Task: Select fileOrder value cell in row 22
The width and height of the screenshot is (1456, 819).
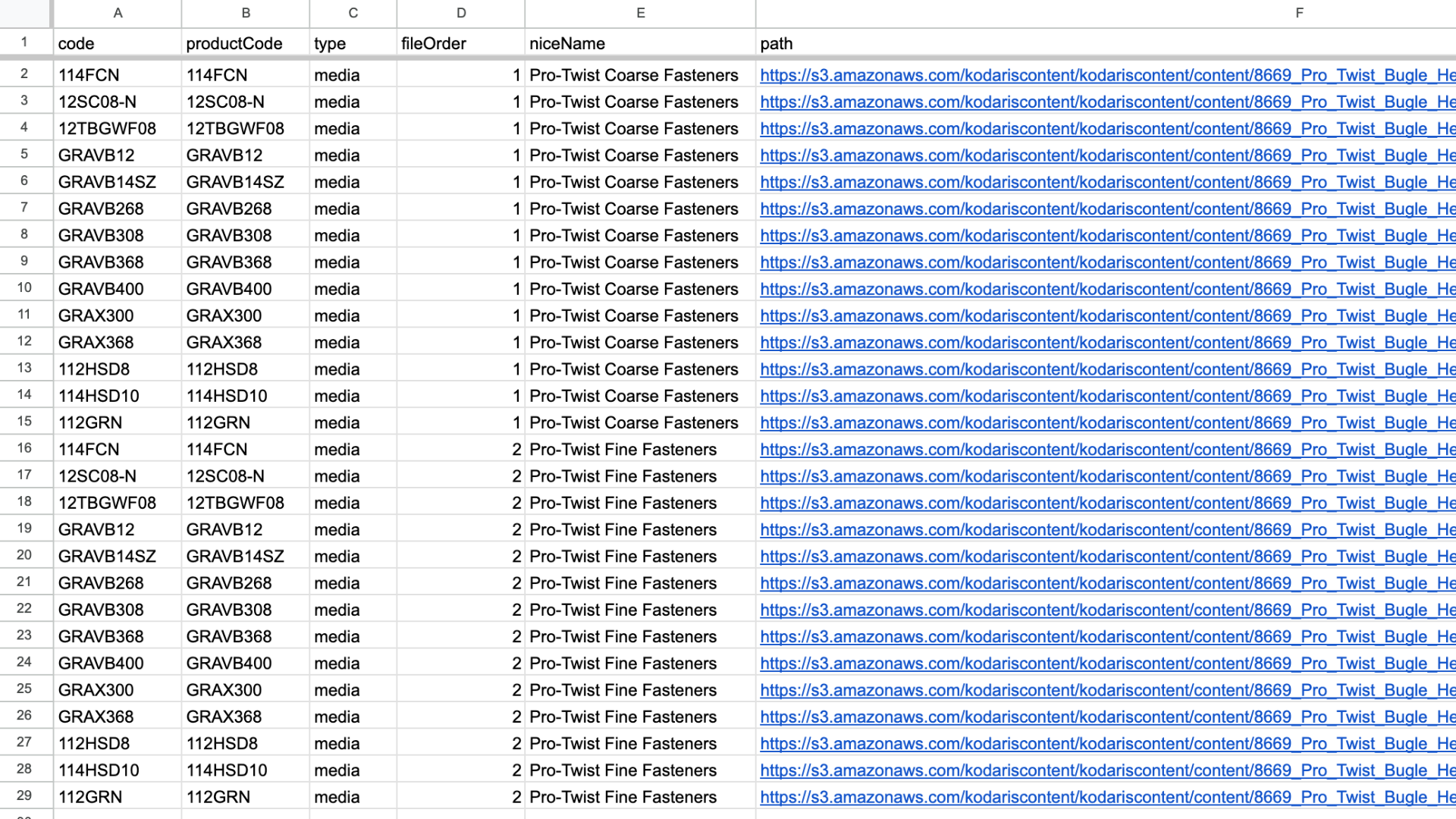Action: [460, 610]
